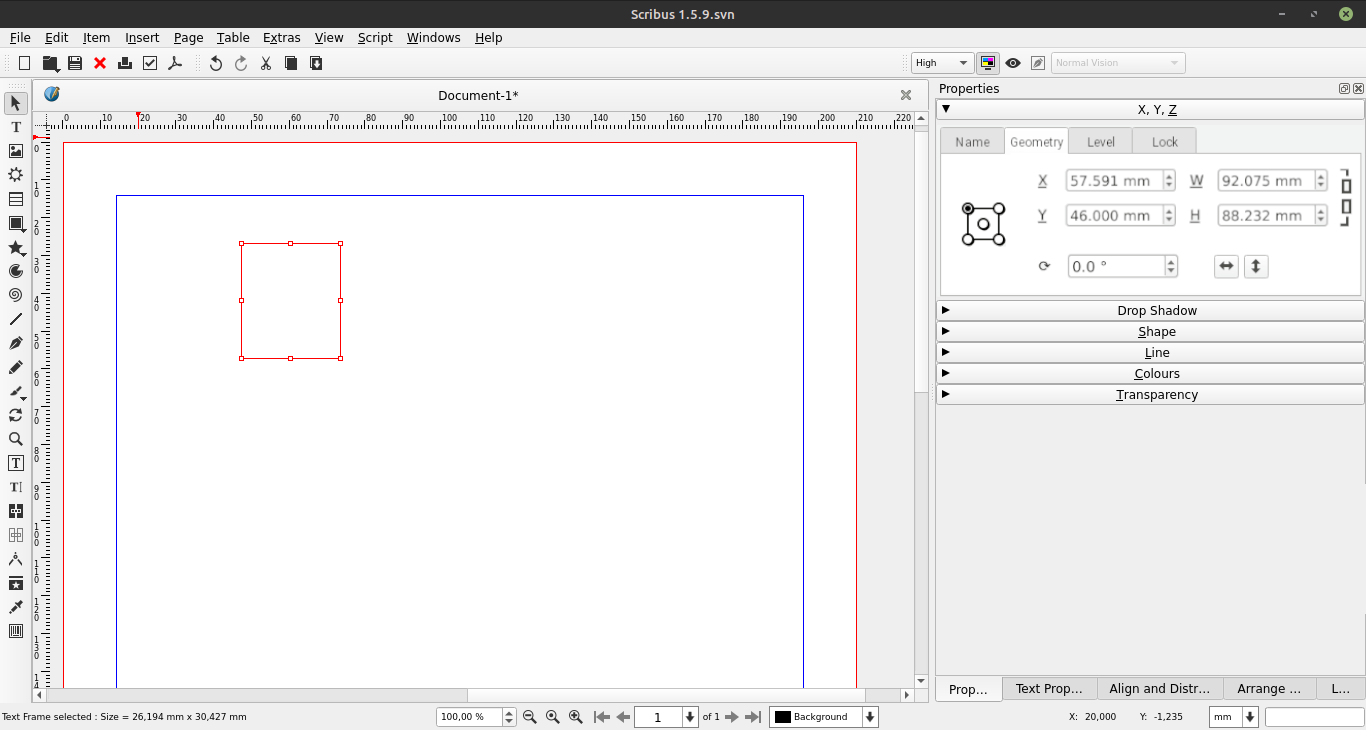Screen dimensions: 1366x730
Task: Click the Export as PDF icon
Action: [175, 63]
